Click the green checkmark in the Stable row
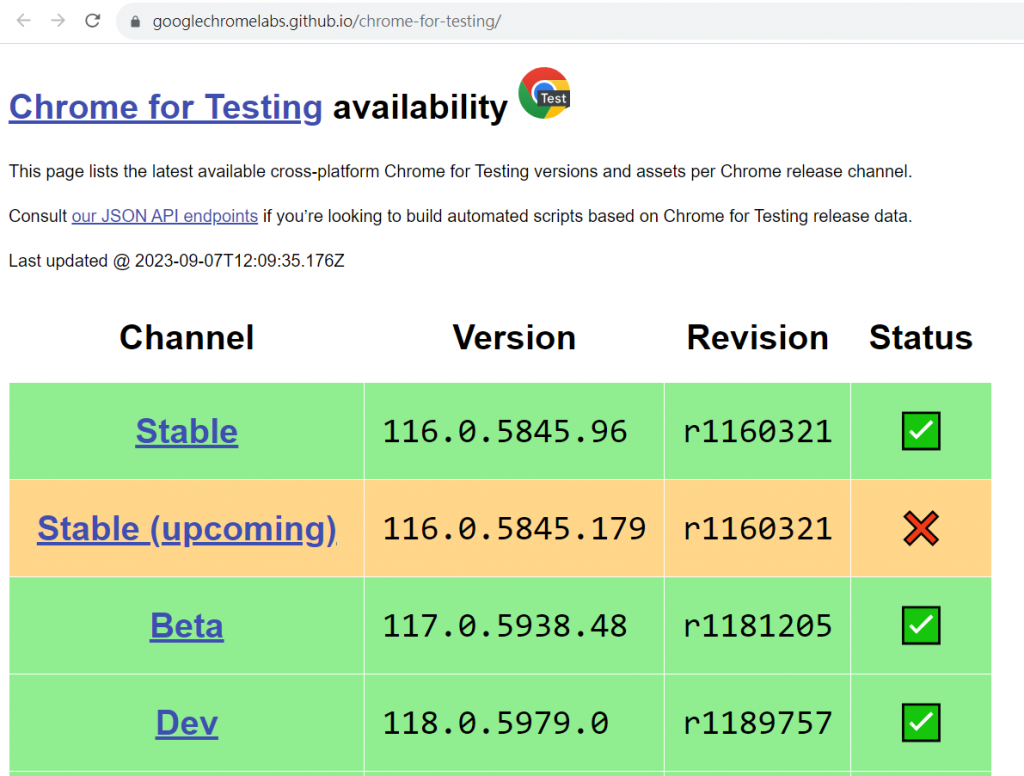Image resolution: width=1024 pixels, height=776 pixels. pos(920,432)
